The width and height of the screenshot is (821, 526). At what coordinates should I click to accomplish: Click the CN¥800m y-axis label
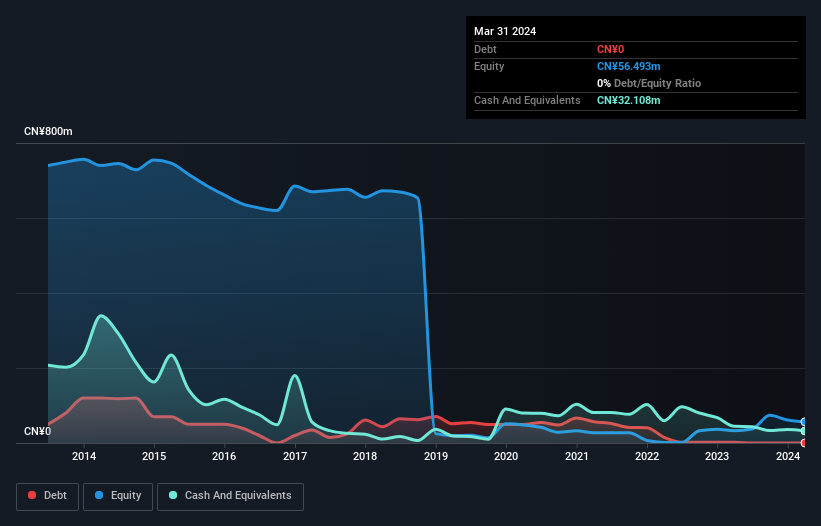[48, 131]
